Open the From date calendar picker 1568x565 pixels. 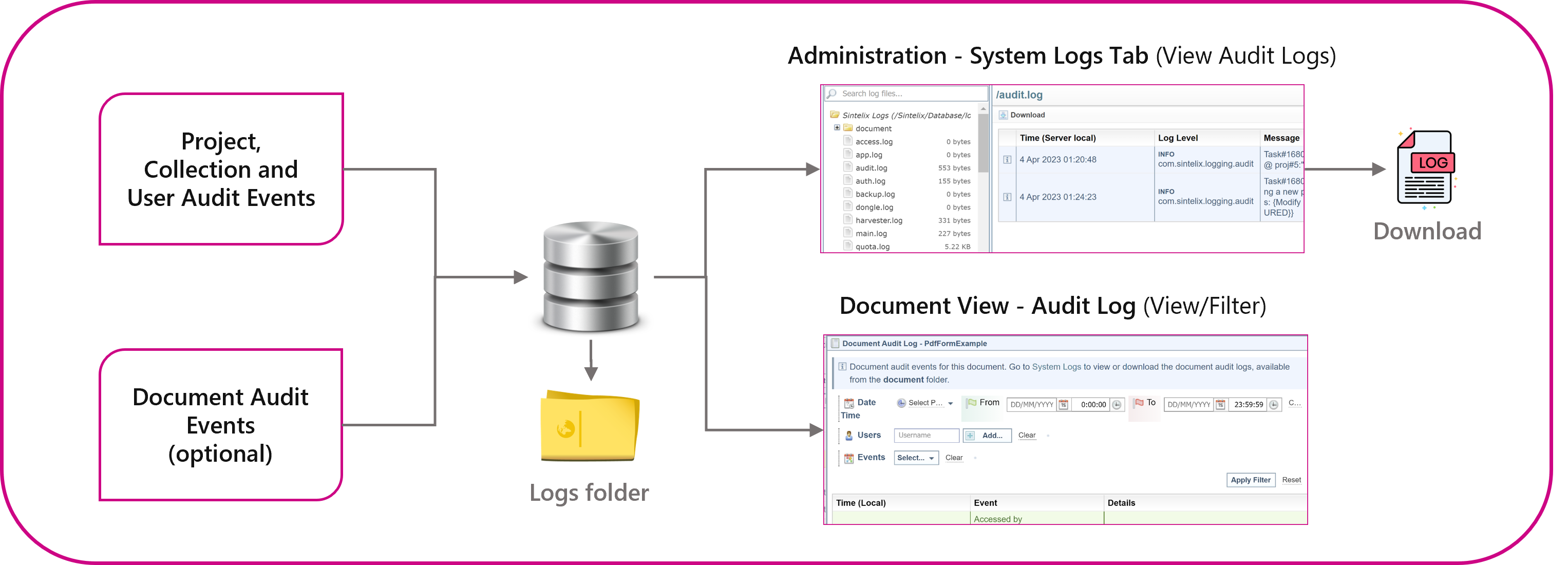pyautogui.click(x=1063, y=405)
